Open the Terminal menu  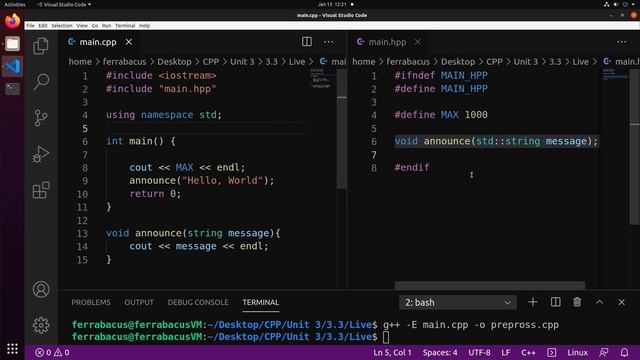click(125, 25)
